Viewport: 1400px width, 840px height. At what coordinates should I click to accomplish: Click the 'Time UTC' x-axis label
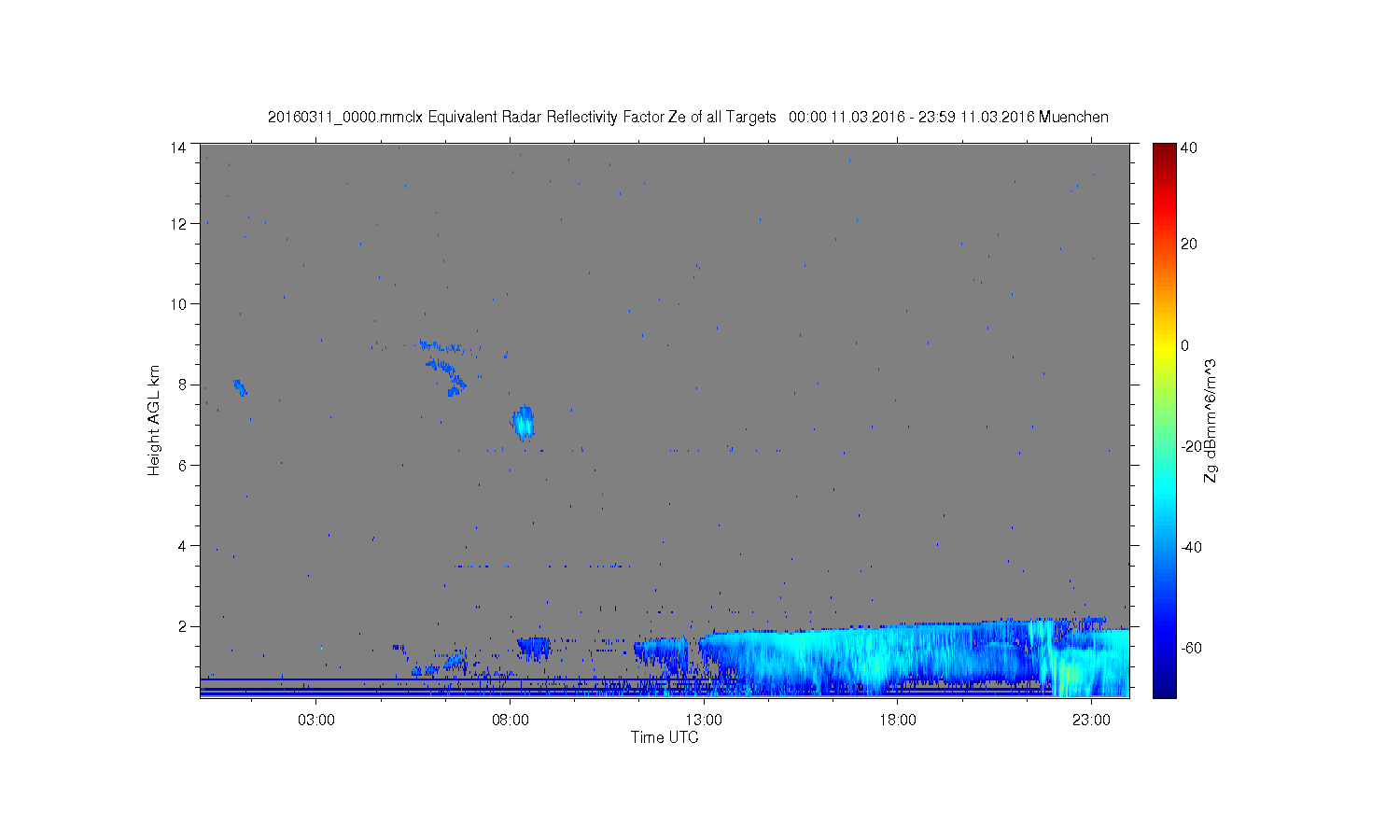(664, 737)
